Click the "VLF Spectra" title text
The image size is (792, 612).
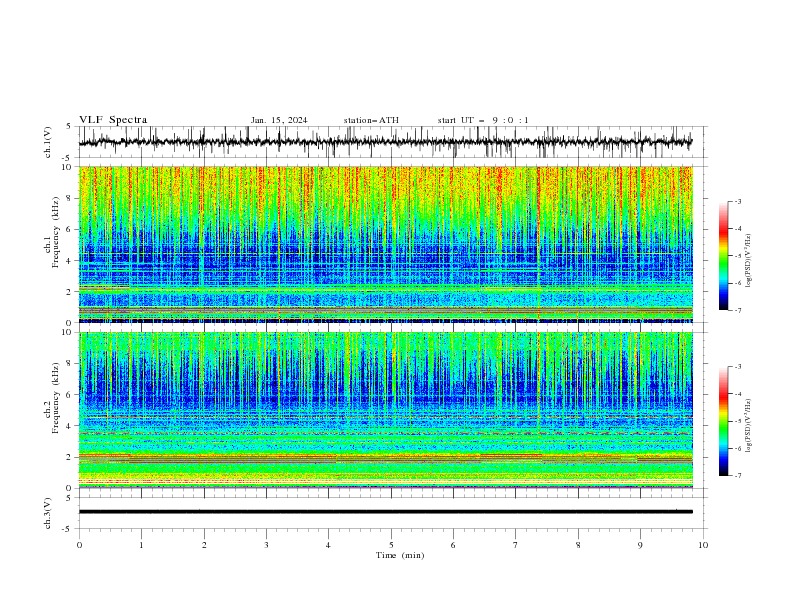(113, 120)
